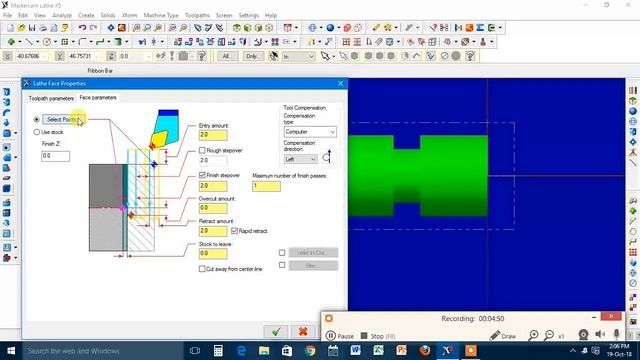640x360 pixels.
Task: Open the Toolpaths menu
Action: pos(197,15)
